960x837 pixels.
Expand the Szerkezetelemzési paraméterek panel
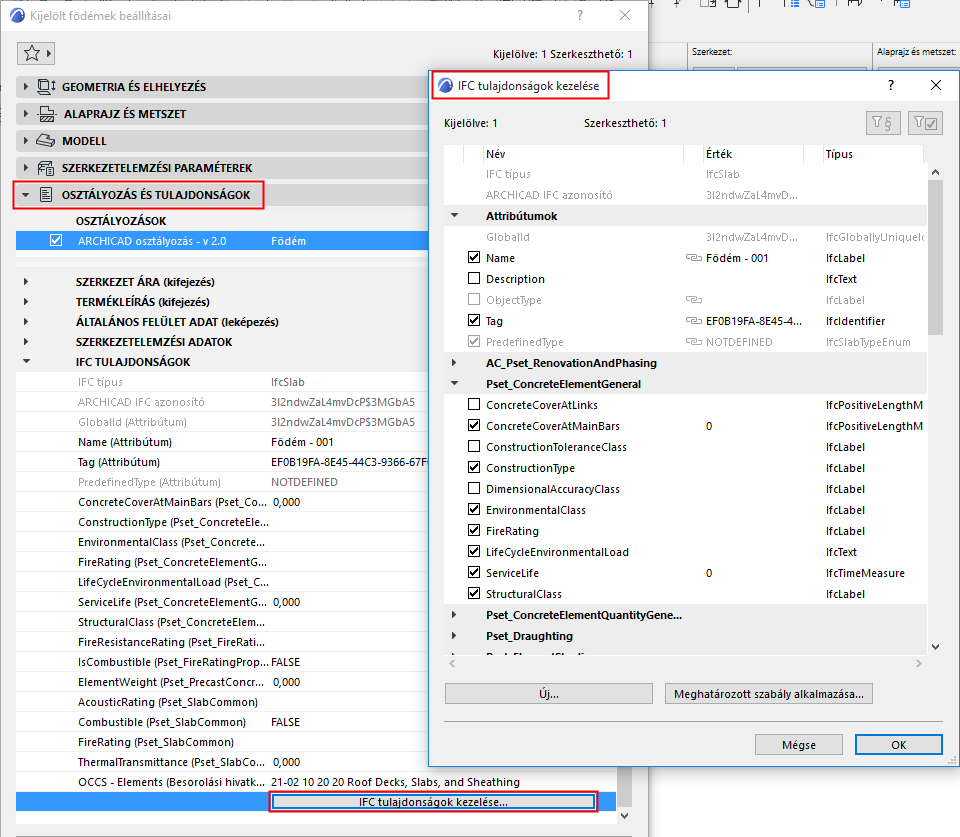(x=26, y=168)
